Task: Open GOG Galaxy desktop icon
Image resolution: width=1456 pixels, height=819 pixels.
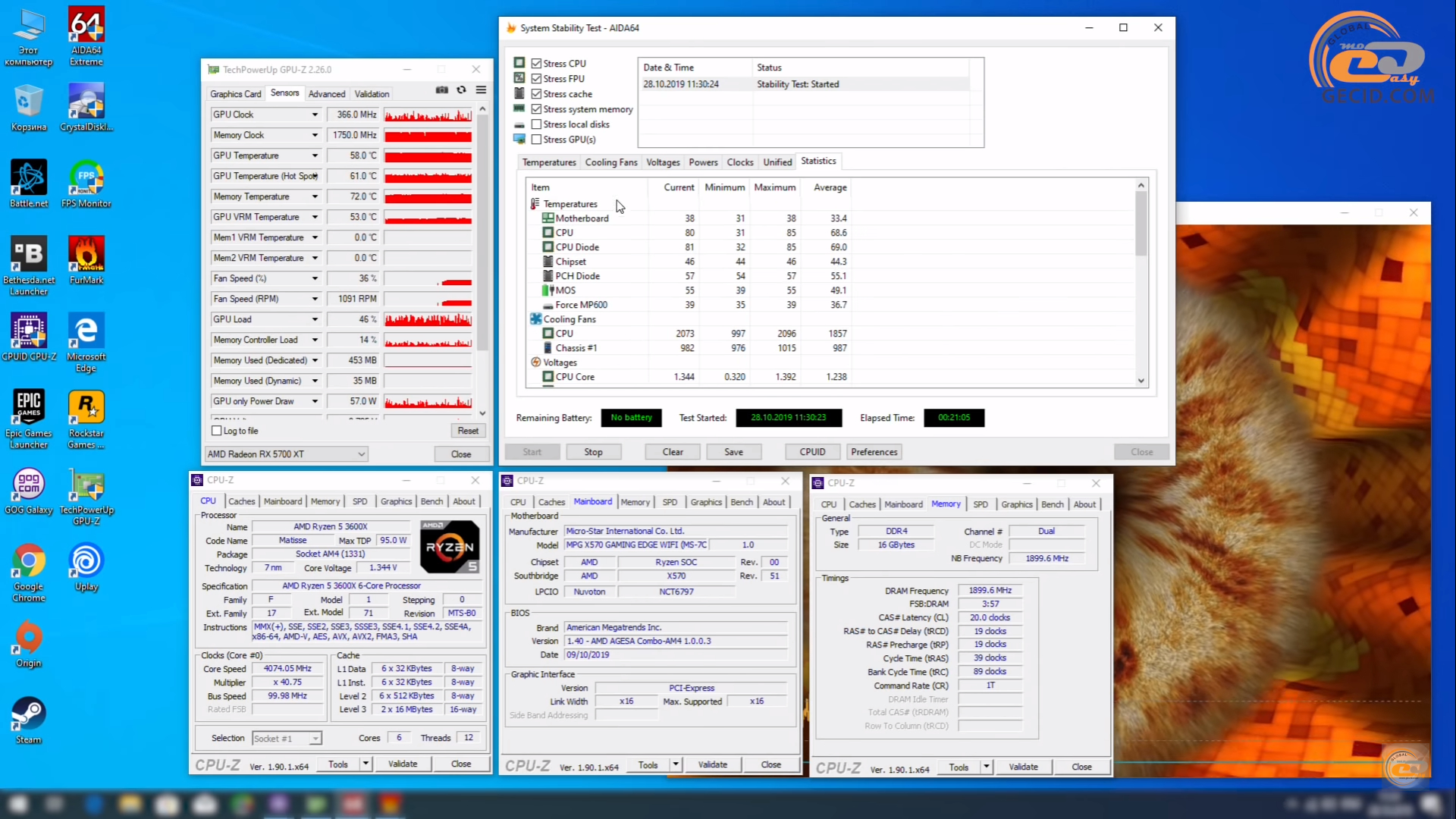Action: click(x=29, y=491)
